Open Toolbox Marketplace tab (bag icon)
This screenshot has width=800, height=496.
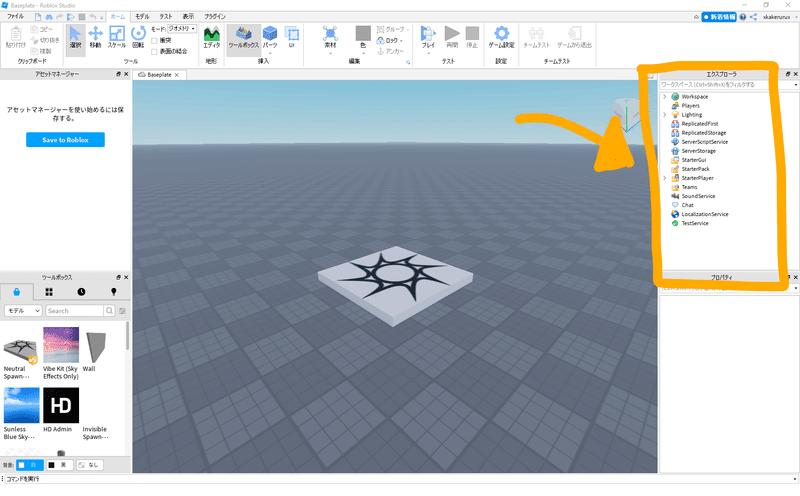pyautogui.click(x=17, y=292)
